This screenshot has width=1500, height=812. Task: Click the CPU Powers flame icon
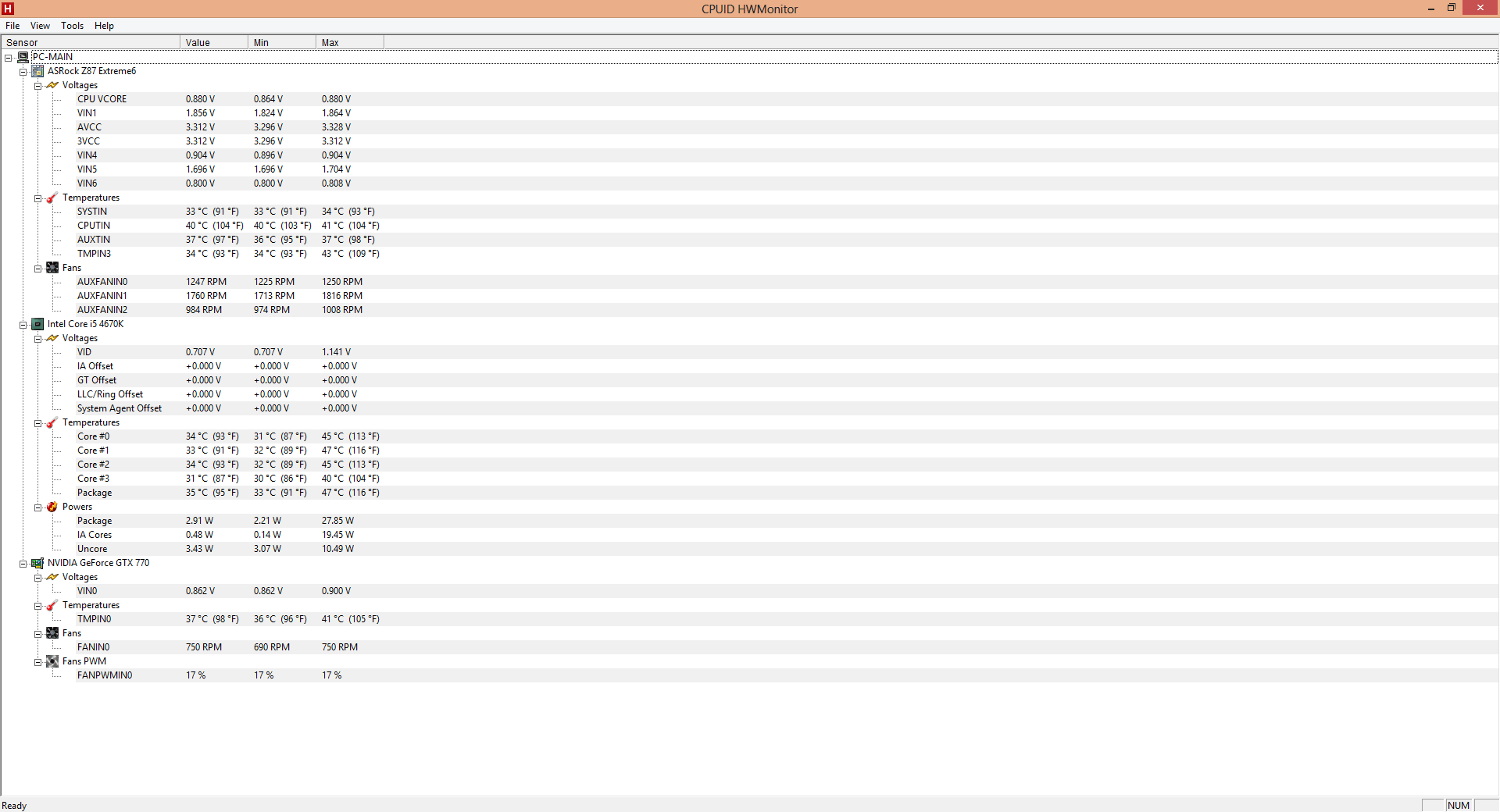pyautogui.click(x=52, y=507)
